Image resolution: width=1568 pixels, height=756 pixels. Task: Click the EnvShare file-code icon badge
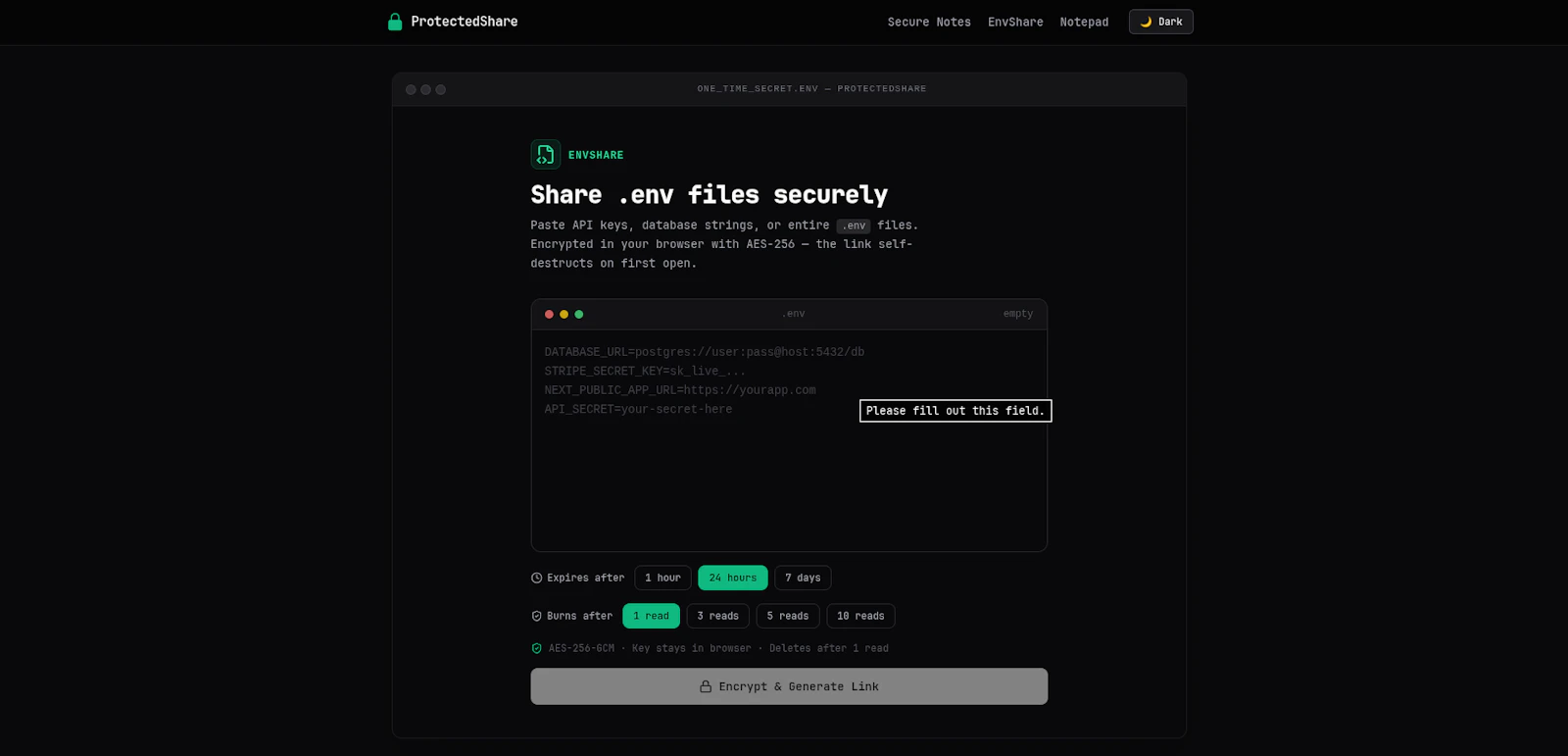click(x=546, y=154)
